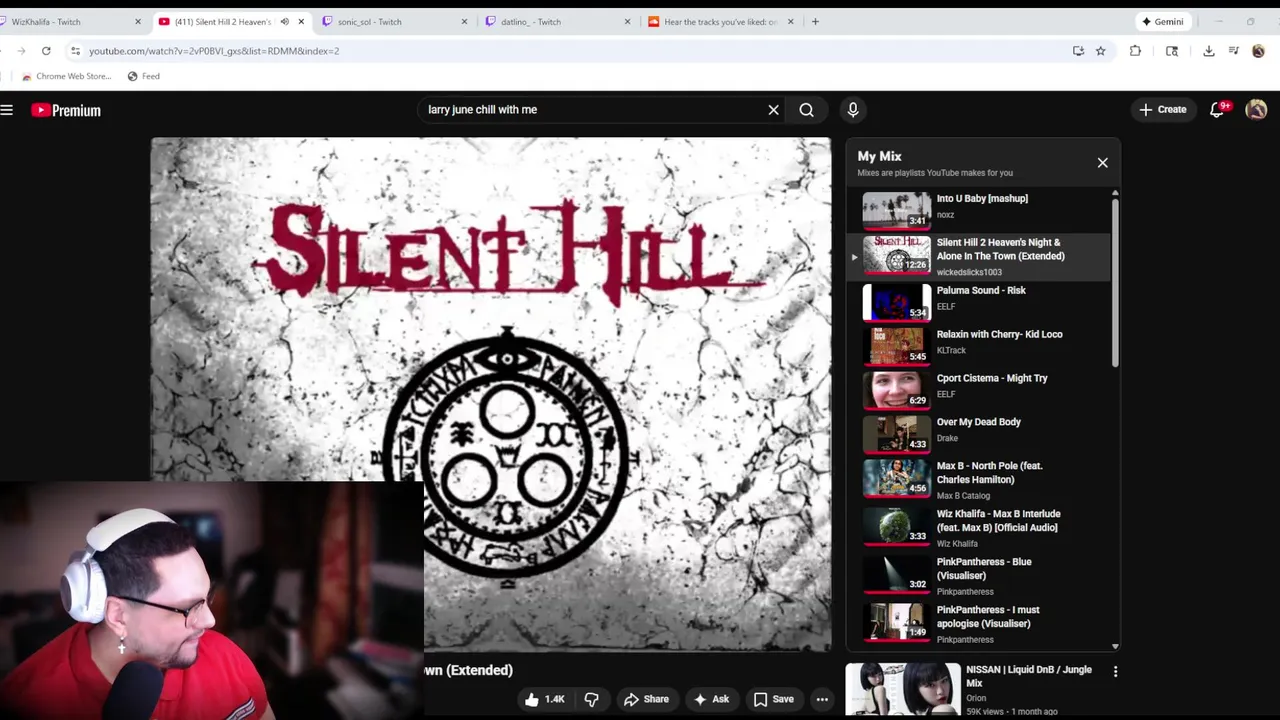Play PinkPantheress - I must apologise
Image resolution: width=1280 pixels, height=720 pixels.
(x=980, y=623)
